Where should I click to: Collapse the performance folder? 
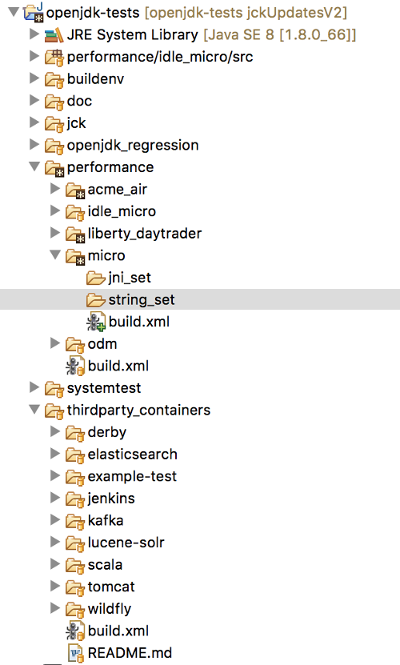pos(34,167)
